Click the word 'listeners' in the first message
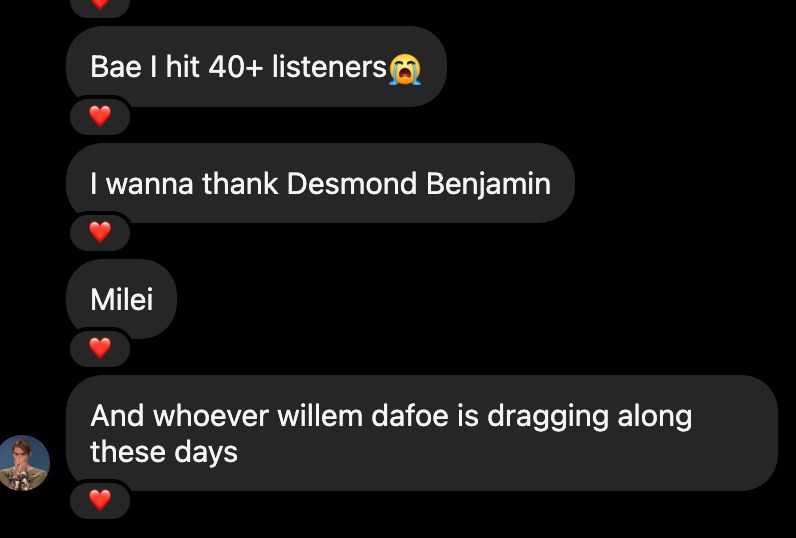The width and height of the screenshot is (796, 538). tap(329, 68)
